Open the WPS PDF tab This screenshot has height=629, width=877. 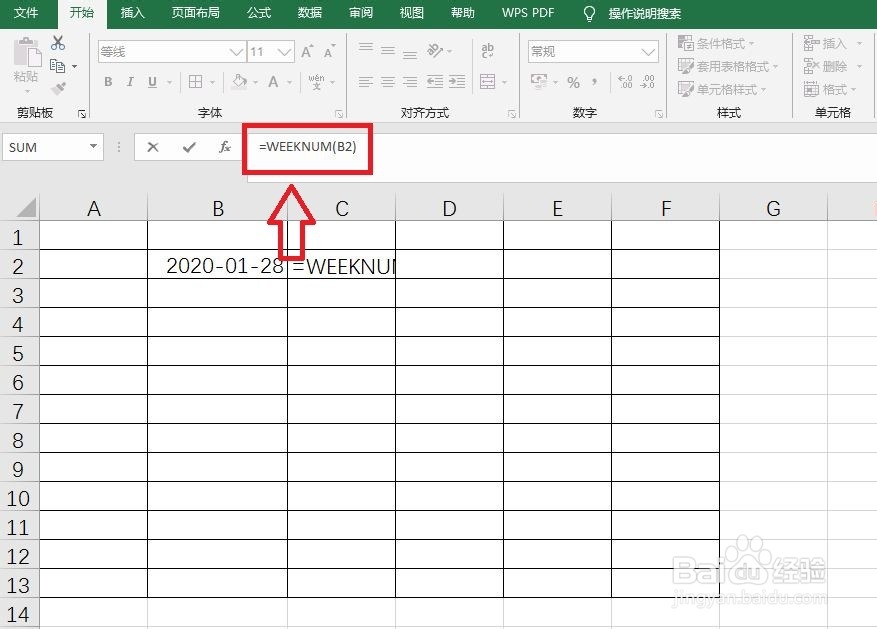click(x=528, y=13)
